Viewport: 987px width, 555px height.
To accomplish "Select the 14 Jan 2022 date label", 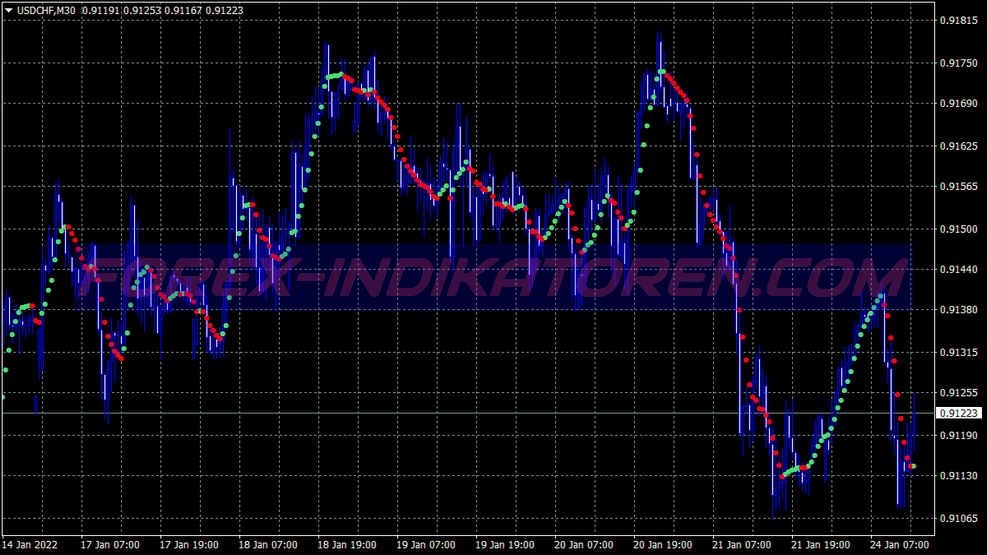I will [x=30, y=545].
